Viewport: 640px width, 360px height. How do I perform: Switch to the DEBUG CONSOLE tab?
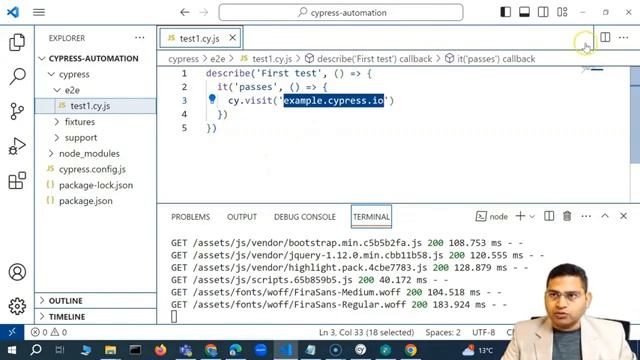304,217
